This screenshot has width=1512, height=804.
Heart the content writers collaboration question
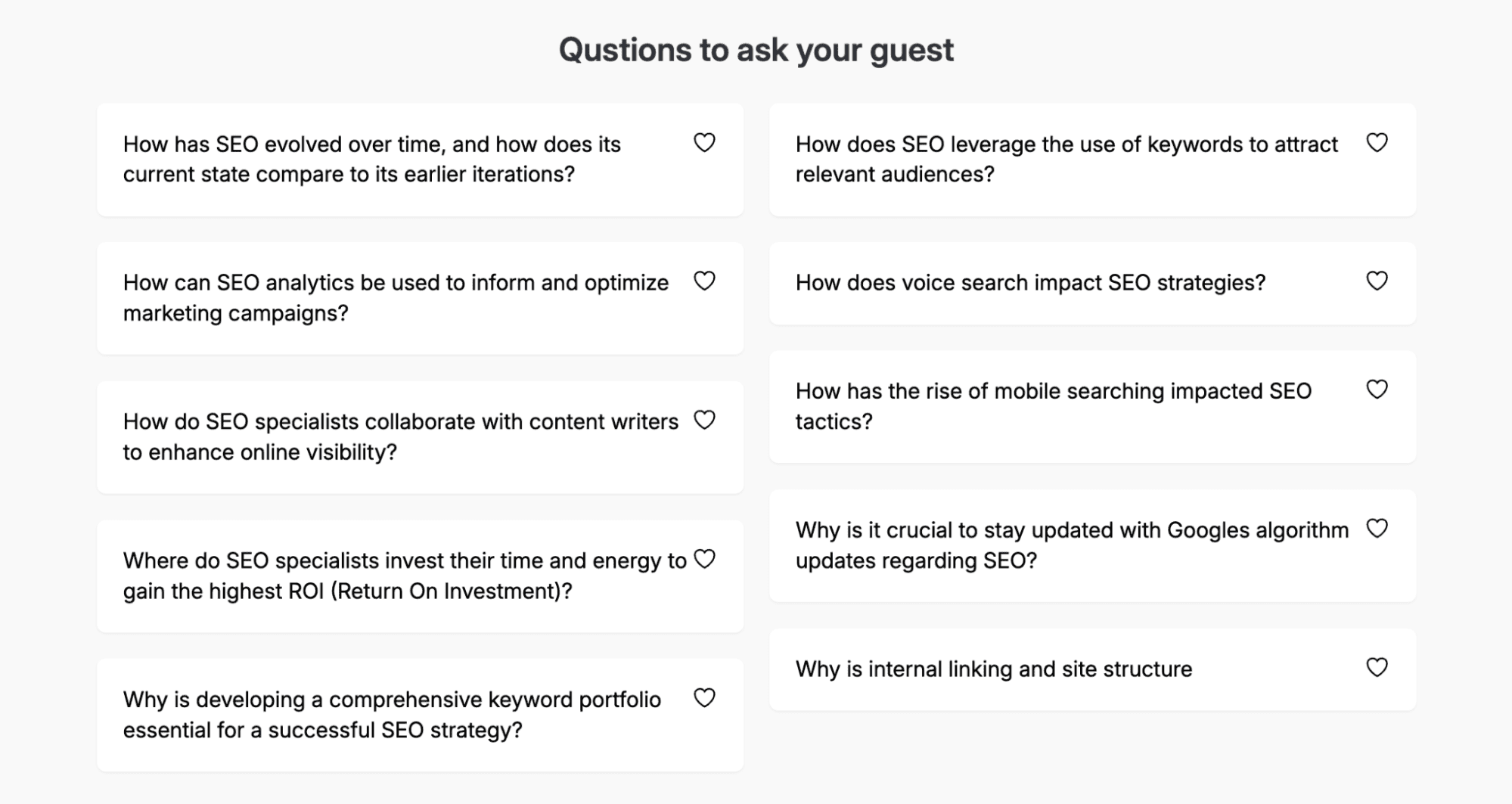[x=704, y=420]
